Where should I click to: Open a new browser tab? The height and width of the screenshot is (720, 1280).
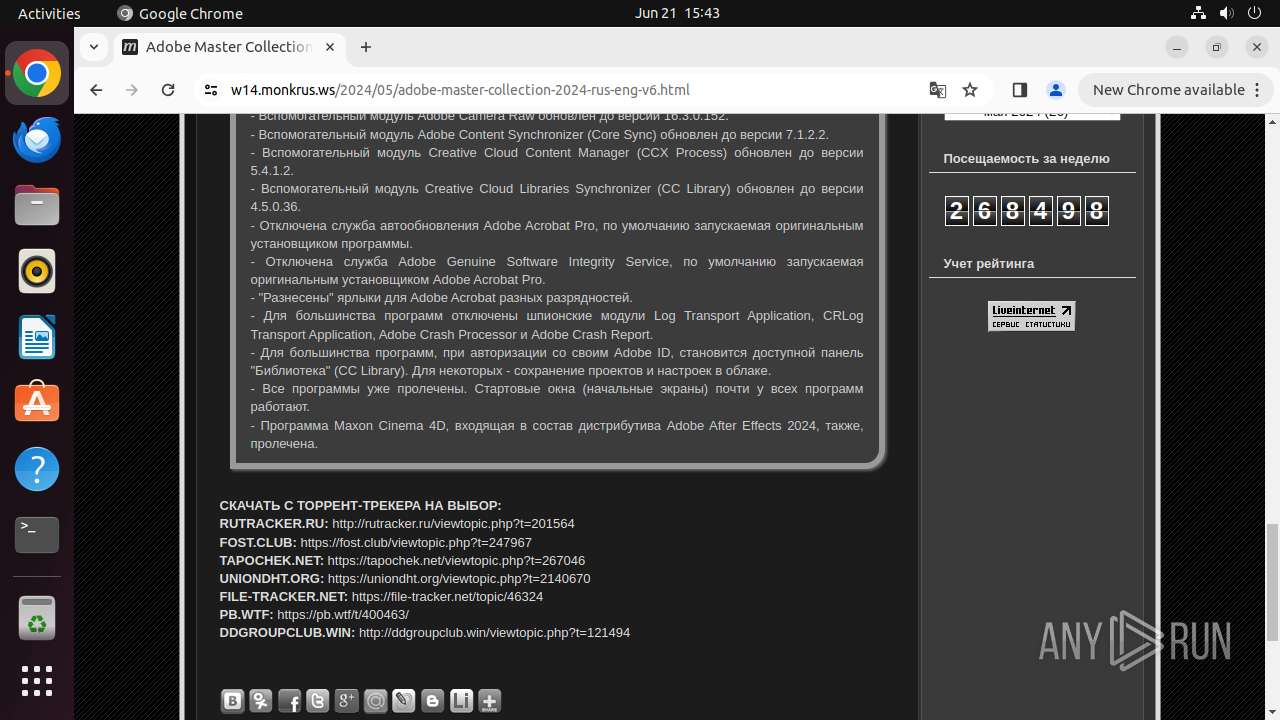tap(366, 47)
